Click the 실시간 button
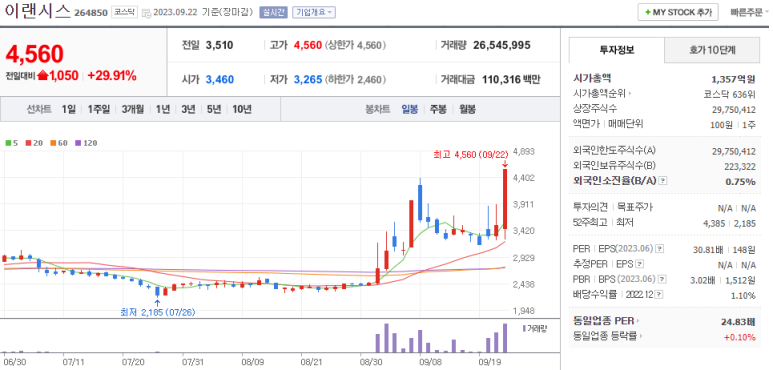The height and width of the screenshot is (370, 773). point(273,13)
